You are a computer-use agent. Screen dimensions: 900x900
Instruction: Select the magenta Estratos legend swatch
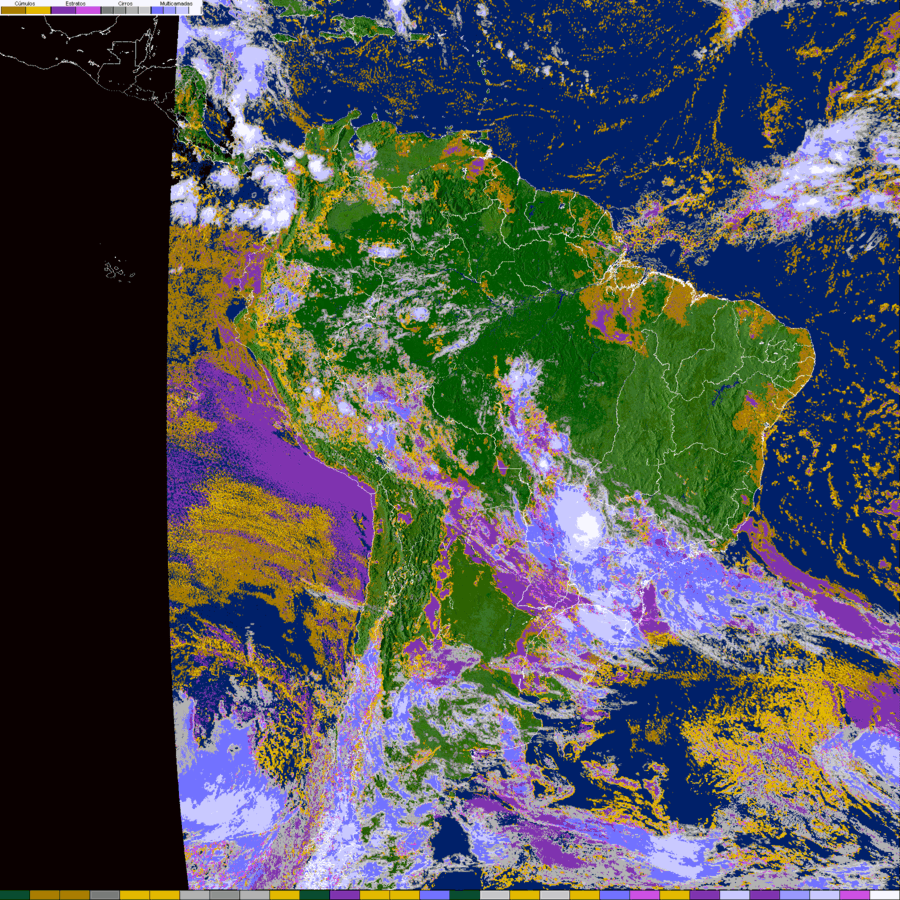point(88,10)
